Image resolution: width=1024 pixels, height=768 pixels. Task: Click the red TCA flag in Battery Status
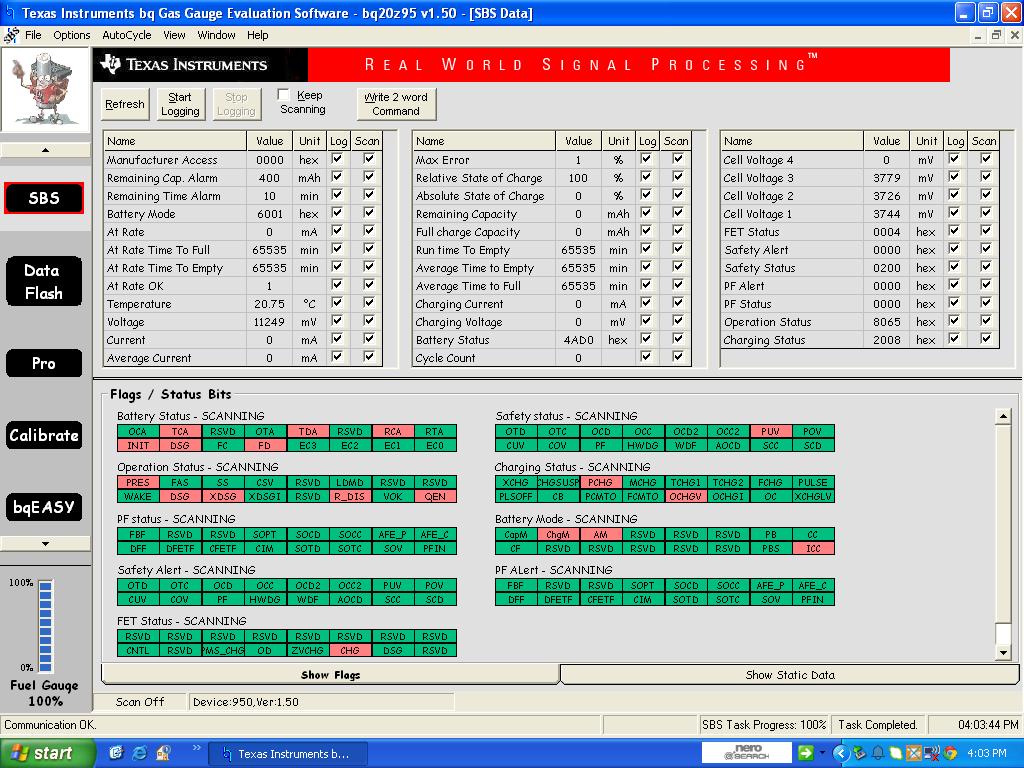coord(180,432)
